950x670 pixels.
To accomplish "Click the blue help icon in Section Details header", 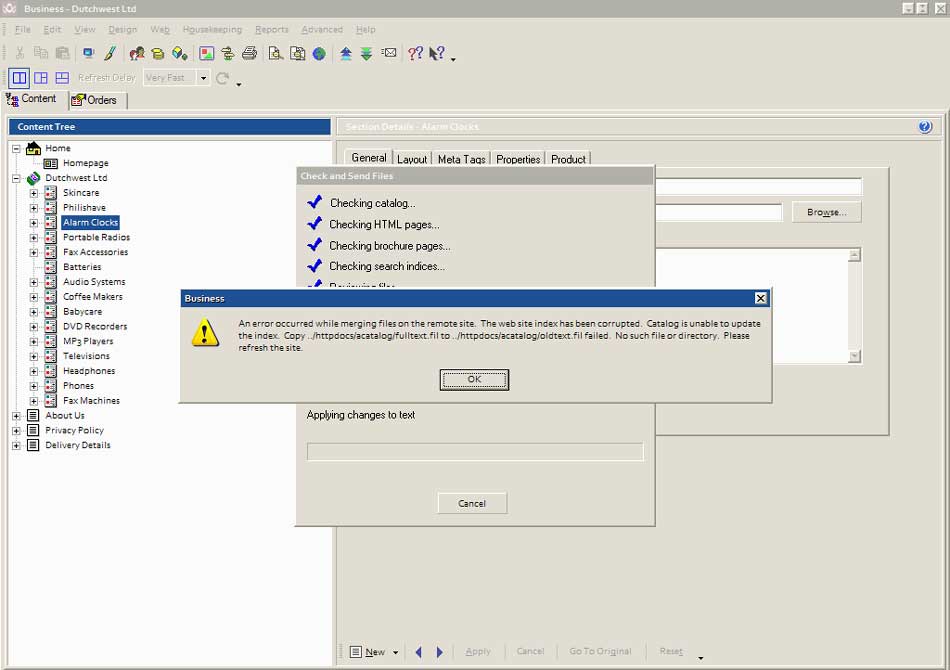I will [x=924, y=127].
